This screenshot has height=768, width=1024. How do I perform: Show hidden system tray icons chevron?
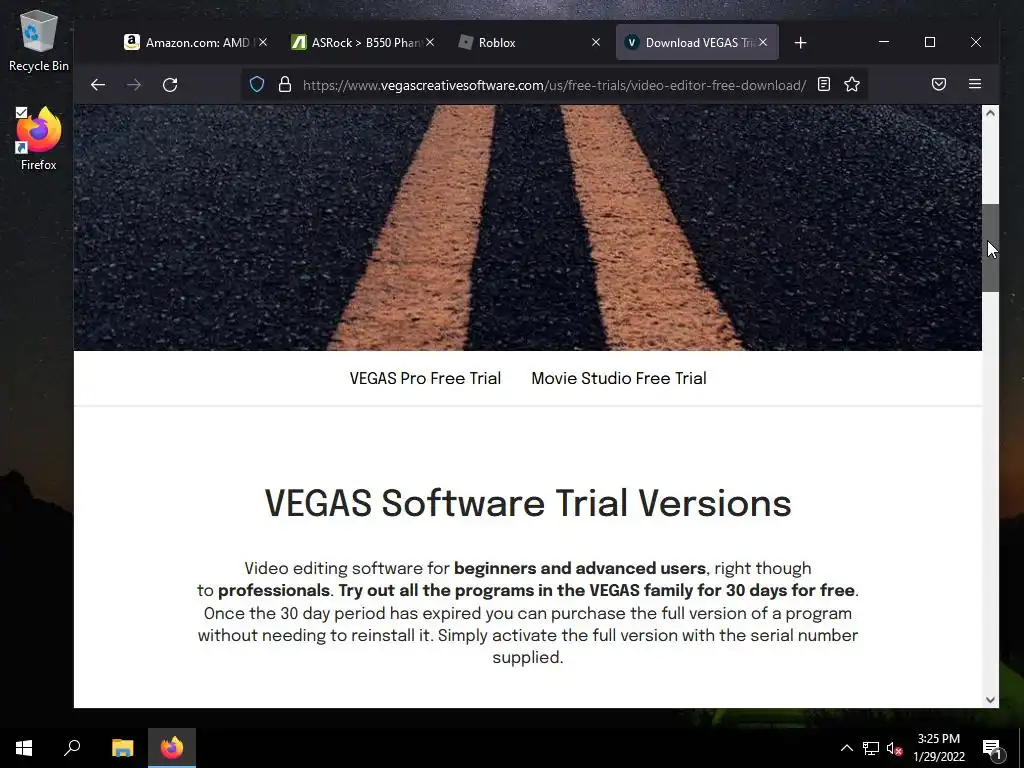click(846, 748)
